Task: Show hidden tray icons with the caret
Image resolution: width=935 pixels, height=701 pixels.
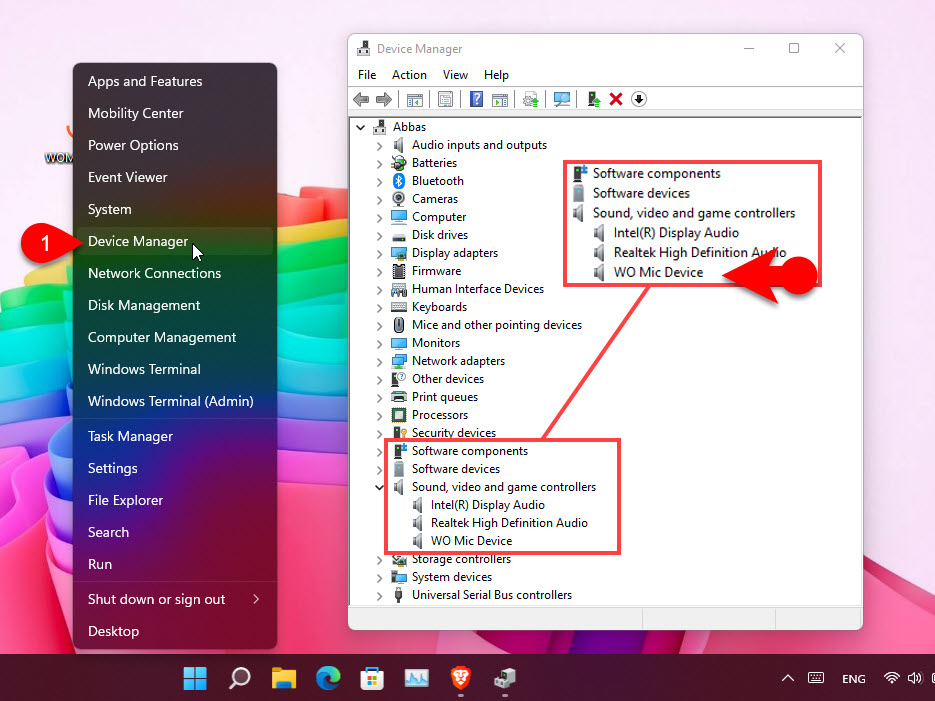Action: coord(788,678)
